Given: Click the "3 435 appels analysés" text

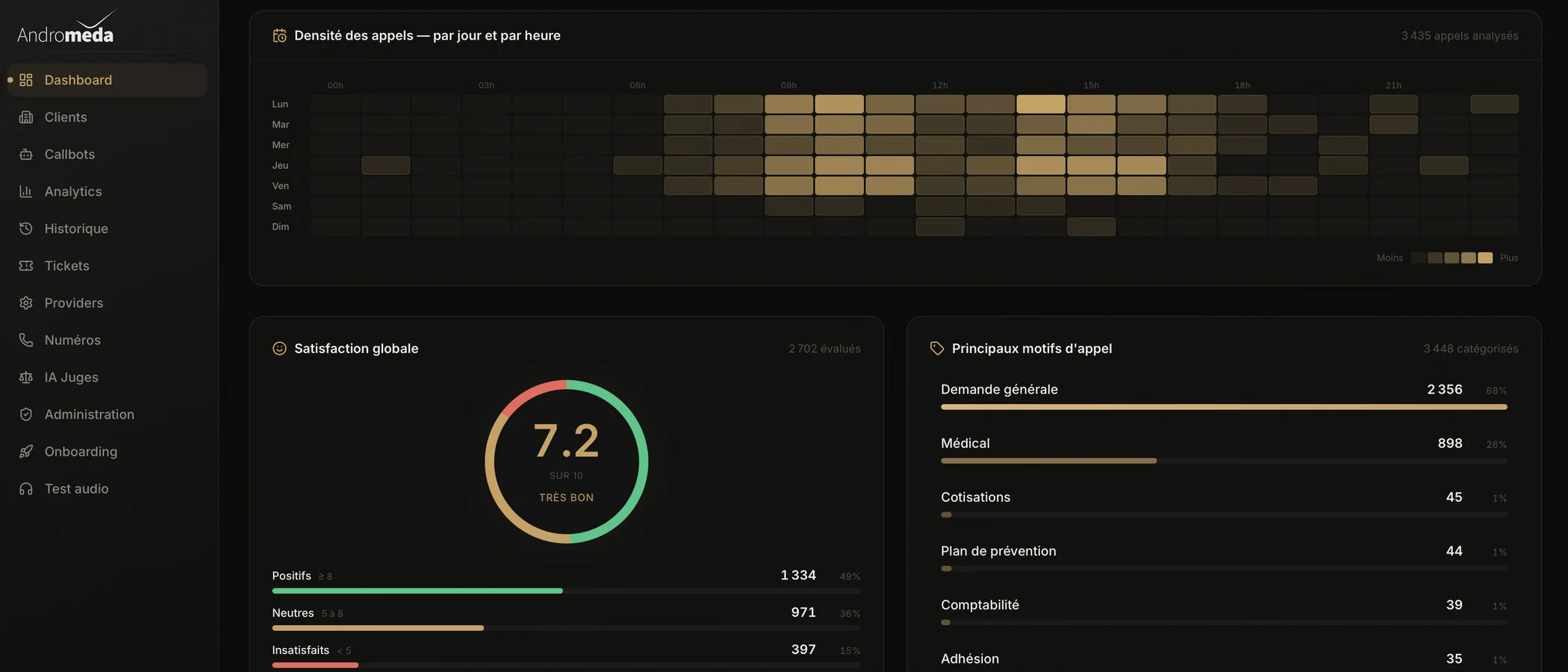Looking at the screenshot, I should pyautogui.click(x=1460, y=35).
